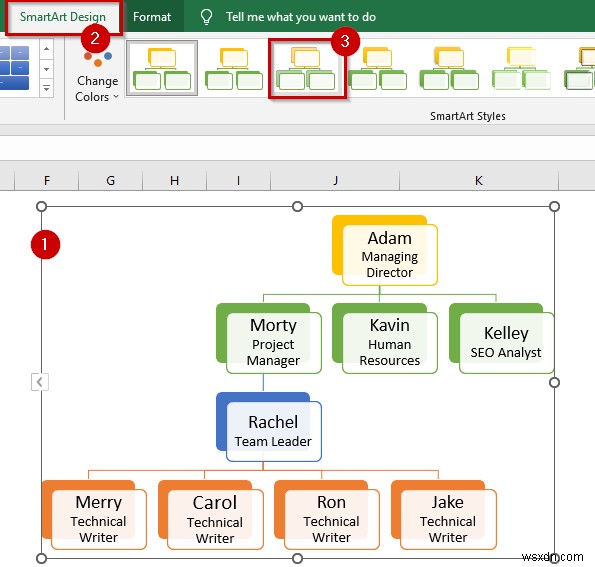The image size is (595, 567).
Task: Select the fifth SmartArt style thumbnail
Action: (x=449, y=68)
